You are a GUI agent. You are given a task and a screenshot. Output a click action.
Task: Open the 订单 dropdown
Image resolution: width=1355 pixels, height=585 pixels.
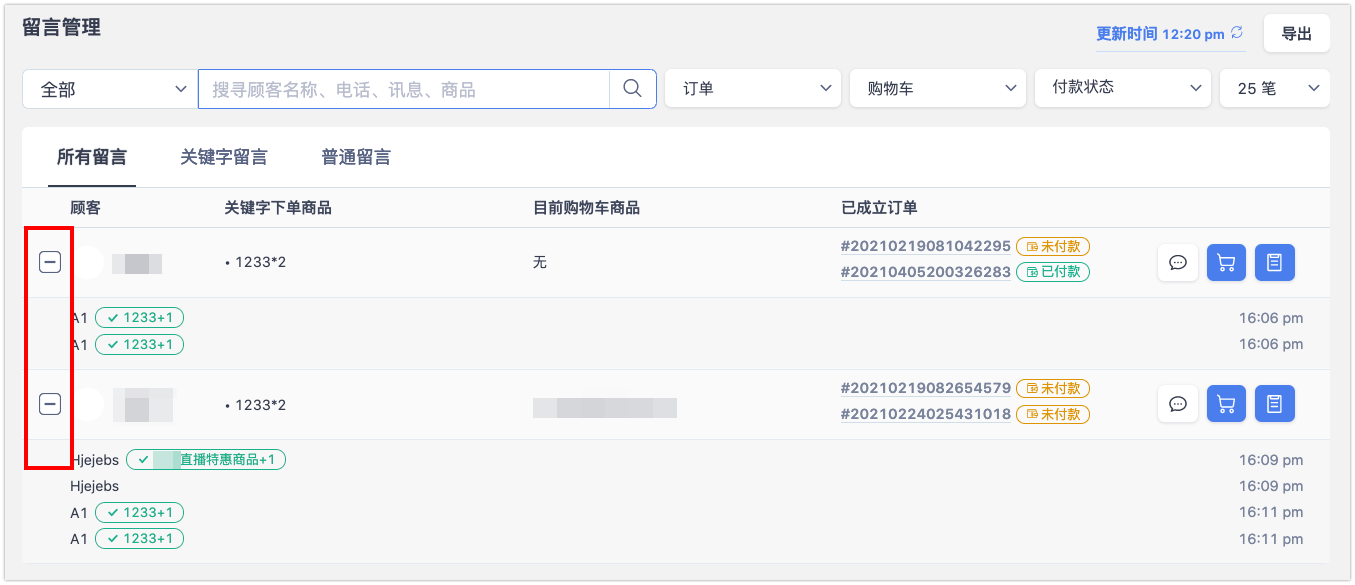(x=752, y=88)
